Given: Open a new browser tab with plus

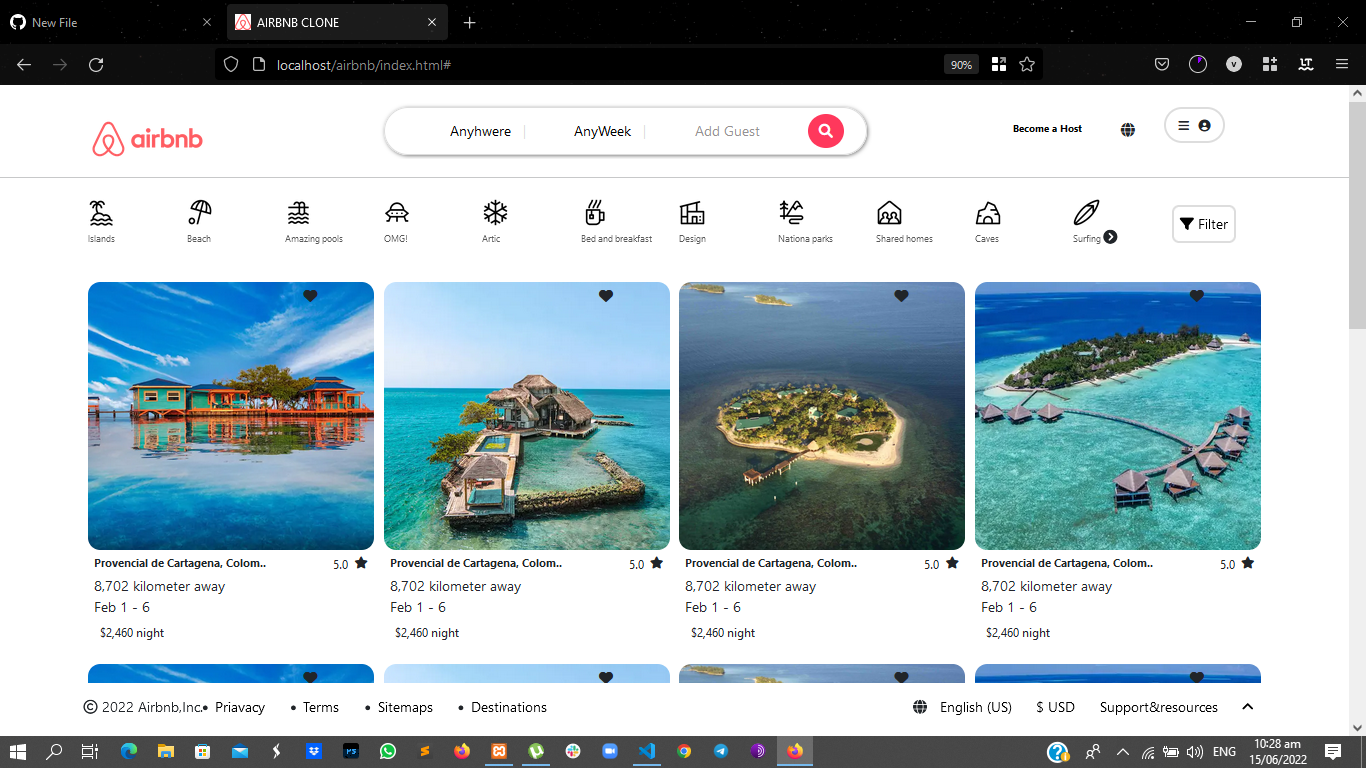Looking at the screenshot, I should click(470, 22).
